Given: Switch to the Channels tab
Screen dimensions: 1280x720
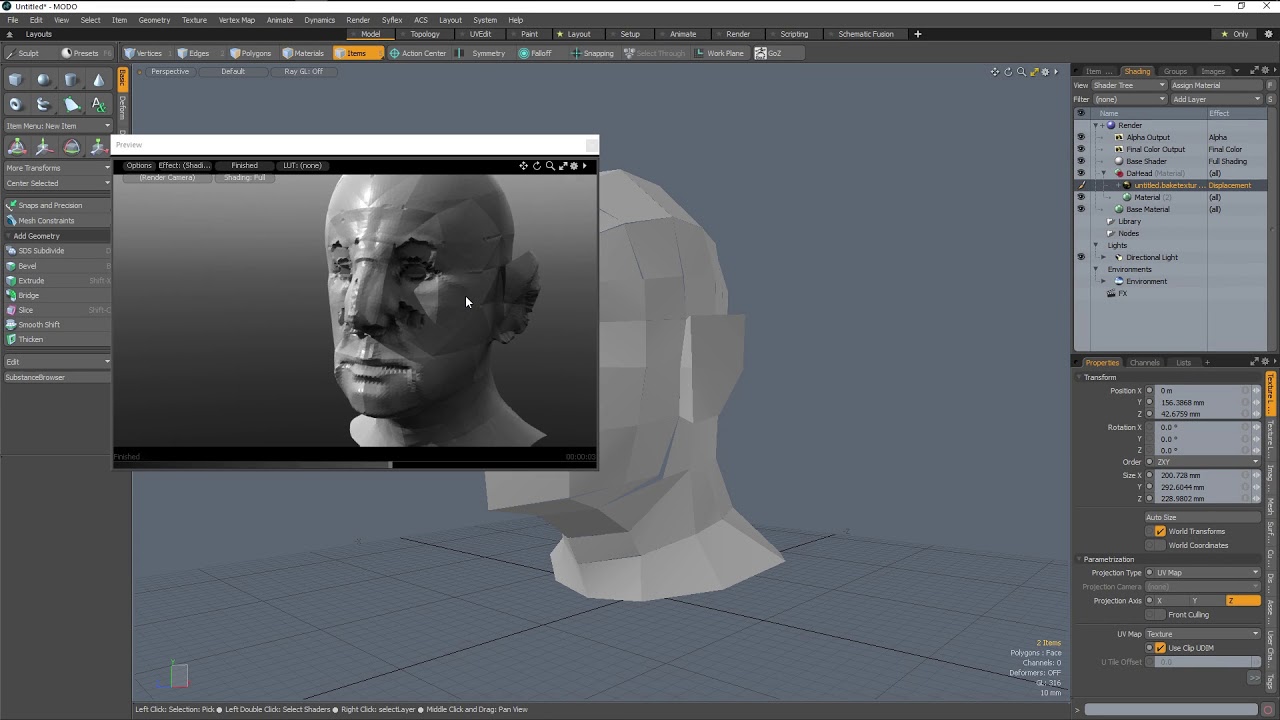Looking at the screenshot, I should (x=1144, y=362).
